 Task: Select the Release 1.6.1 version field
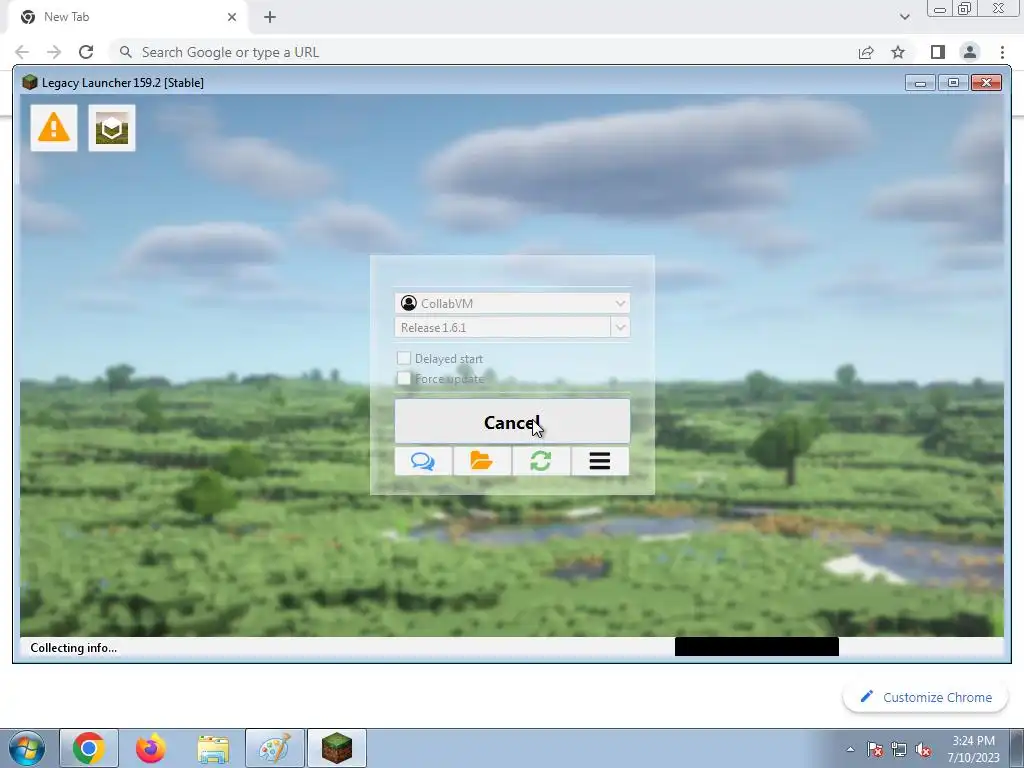(502, 327)
